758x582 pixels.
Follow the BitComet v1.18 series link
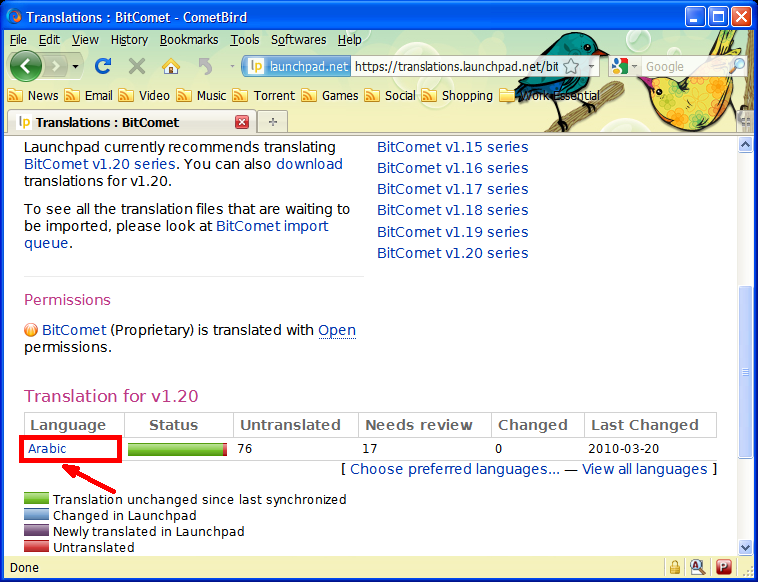pos(452,210)
